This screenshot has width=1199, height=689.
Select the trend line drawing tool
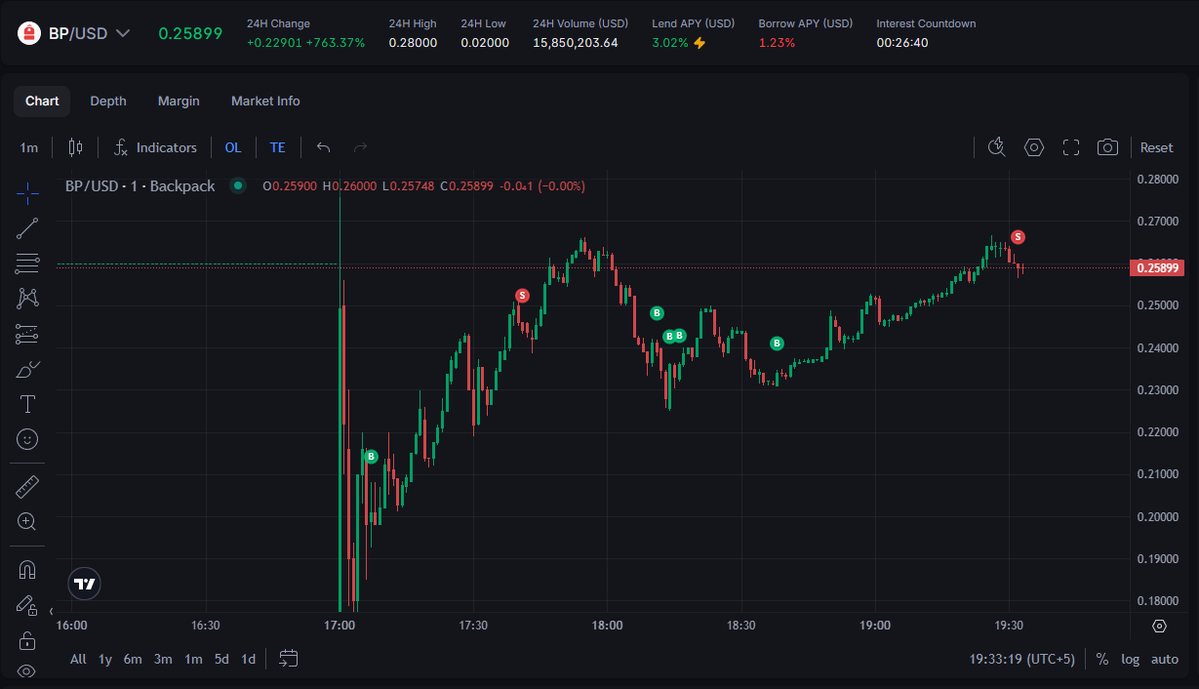click(28, 228)
